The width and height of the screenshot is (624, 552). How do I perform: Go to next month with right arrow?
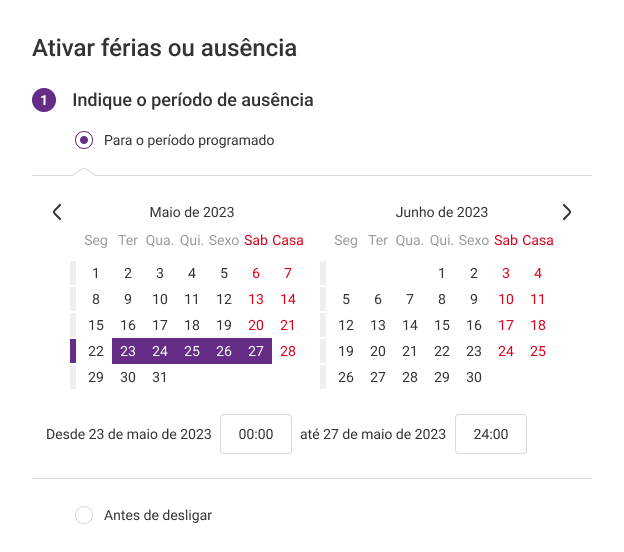click(x=567, y=212)
